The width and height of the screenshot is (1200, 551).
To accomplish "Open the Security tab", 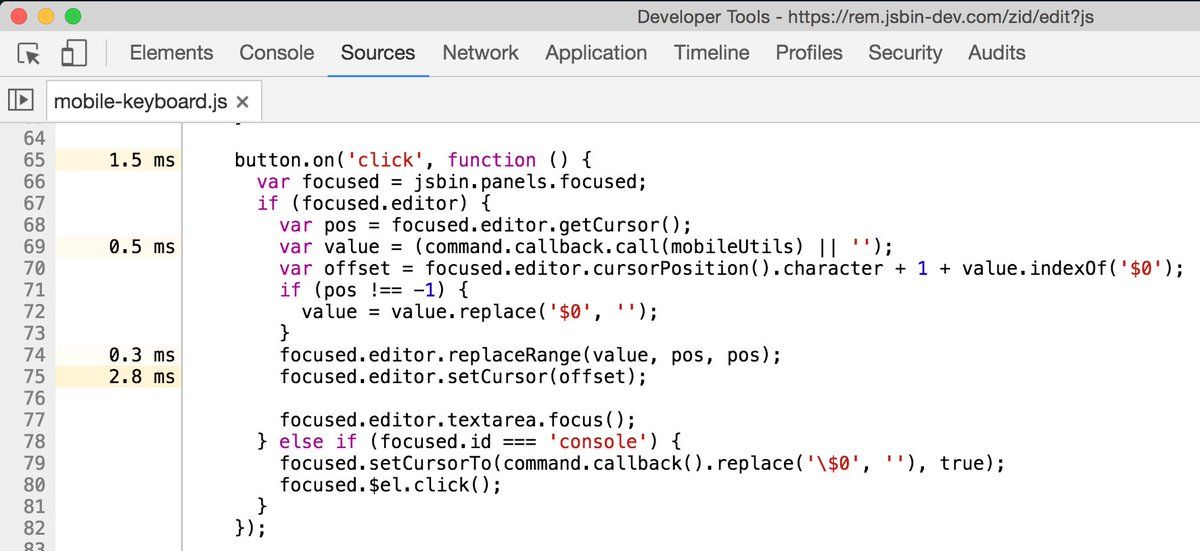I will point(905,53).
